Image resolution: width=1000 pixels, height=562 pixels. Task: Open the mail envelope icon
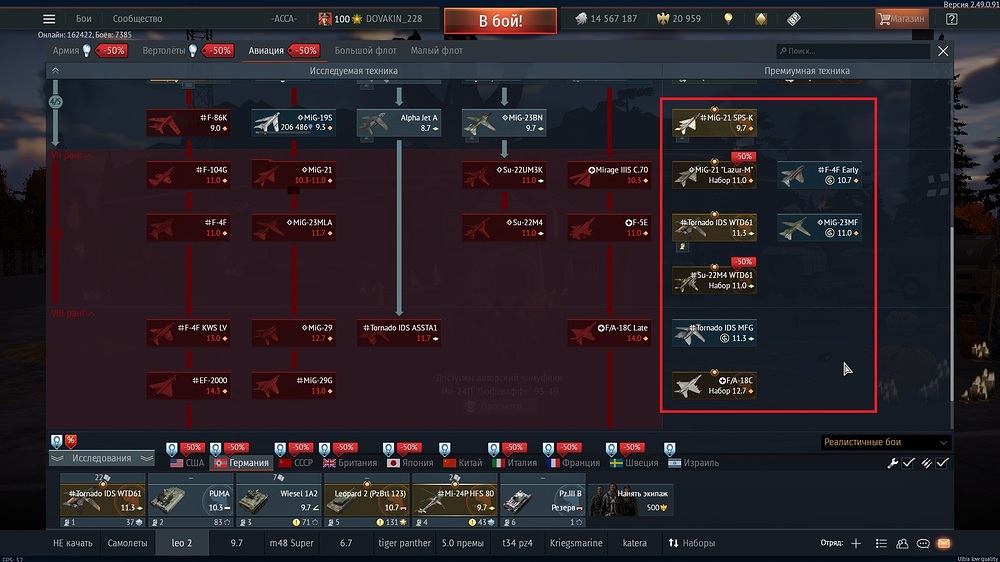tap(942, 543)
